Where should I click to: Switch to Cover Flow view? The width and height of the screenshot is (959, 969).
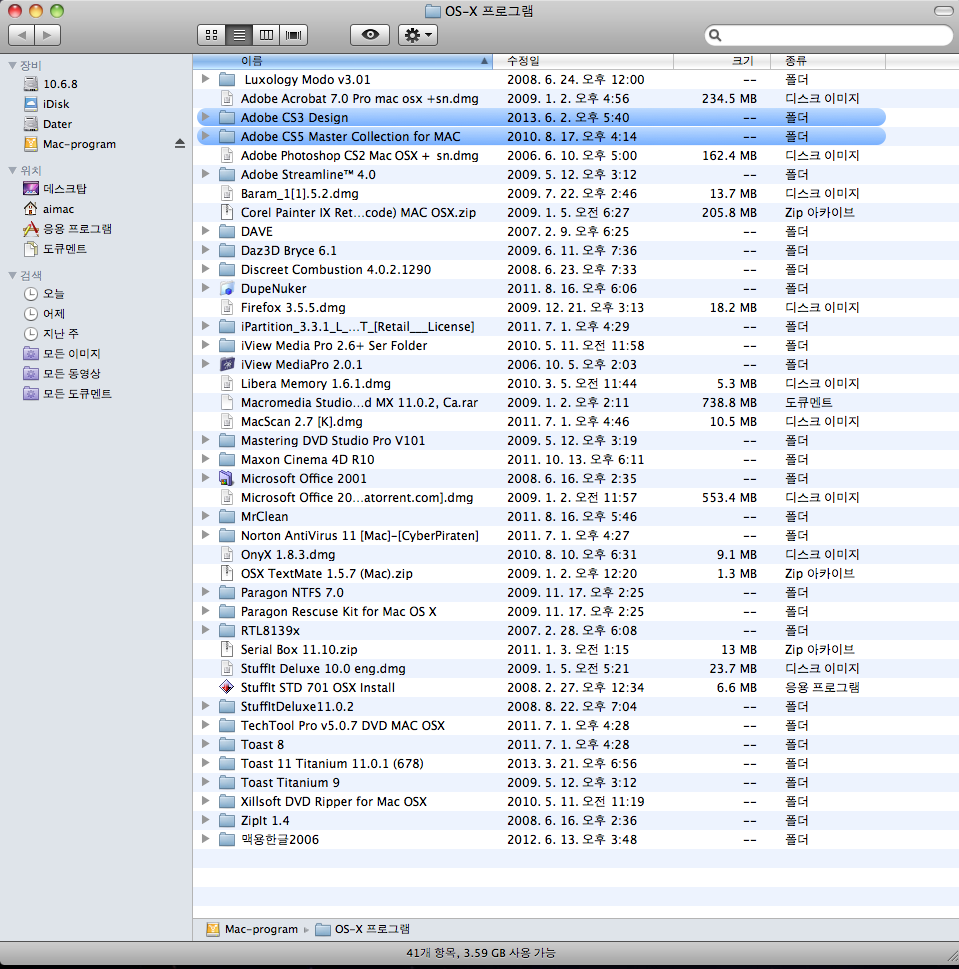pyautogui.click(x=294, y=35)
